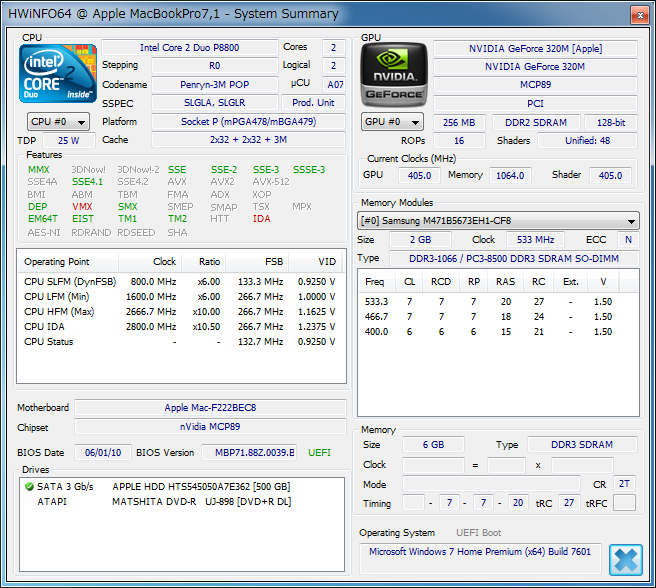656x588 pixels.
Task: Open the GPU #0 selector dropdown
Action: click(x=392, y=122)
